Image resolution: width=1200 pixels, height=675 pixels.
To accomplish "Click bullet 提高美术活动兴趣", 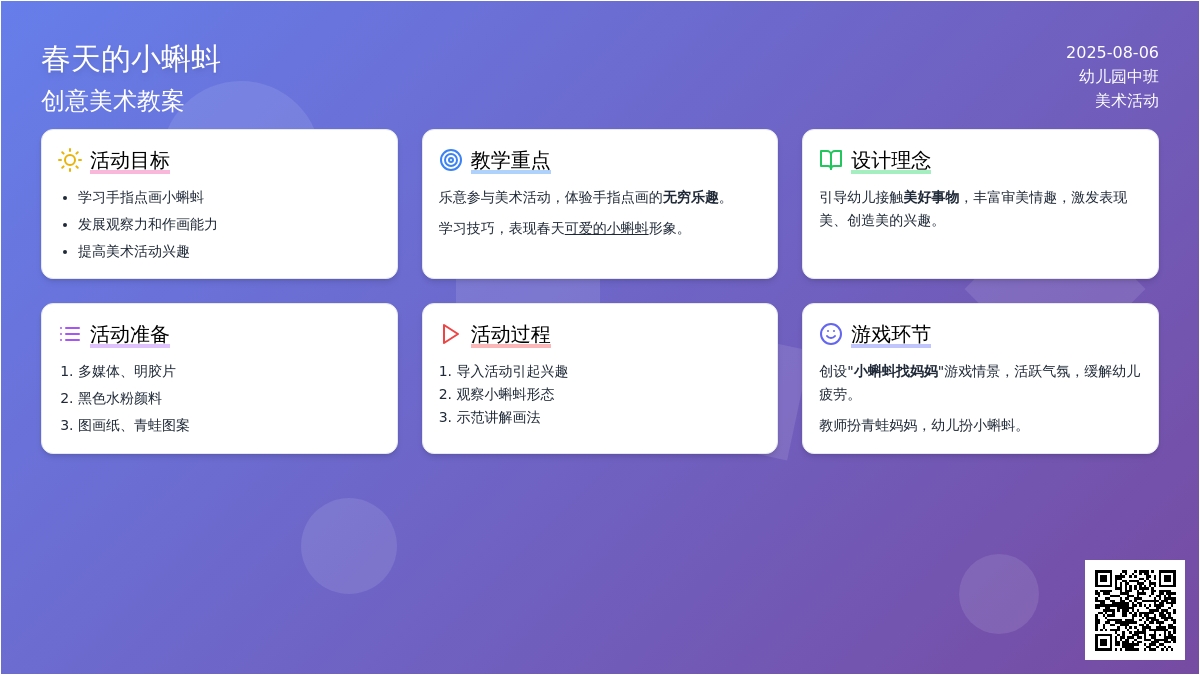I will [x=134, y=251].
